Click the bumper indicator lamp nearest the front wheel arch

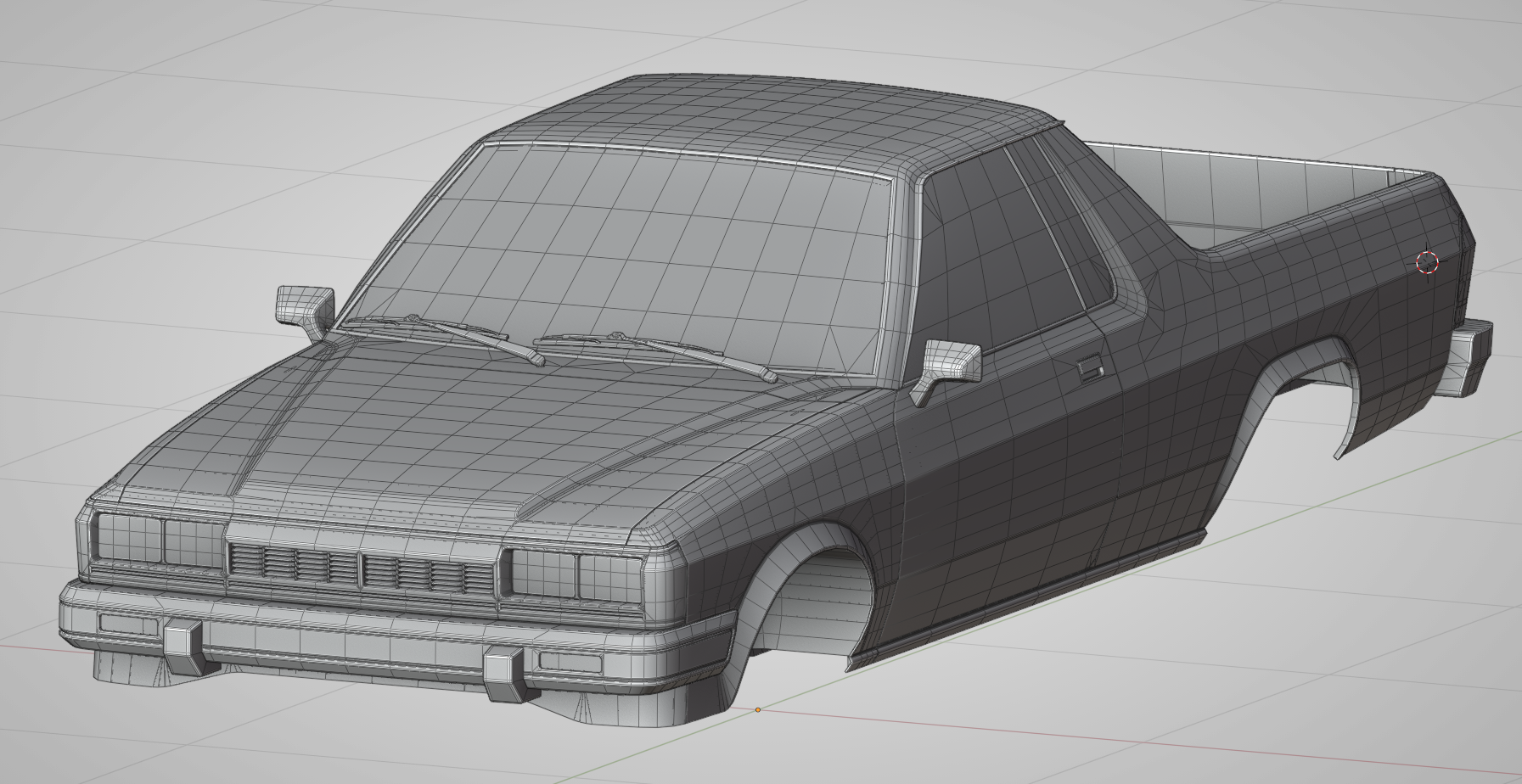(572, 662)
